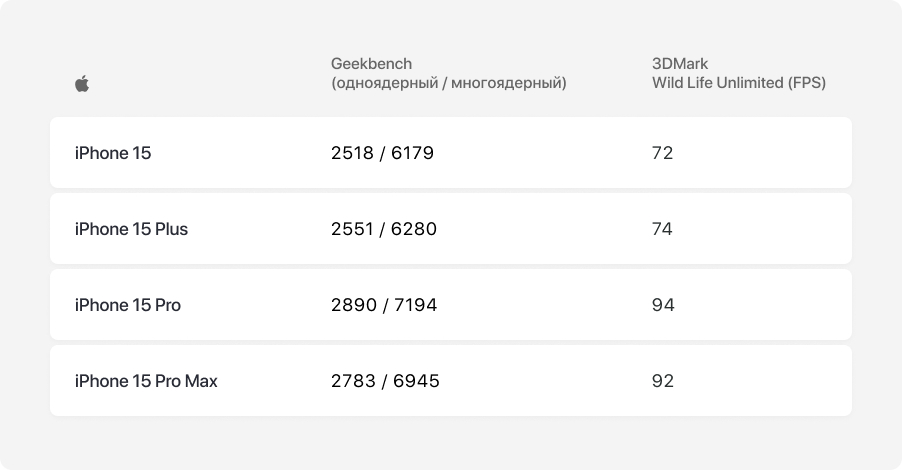Click the Apple logo icon
Image resolution: width=902 pixels, height=470 pixels.
point(82,83)
